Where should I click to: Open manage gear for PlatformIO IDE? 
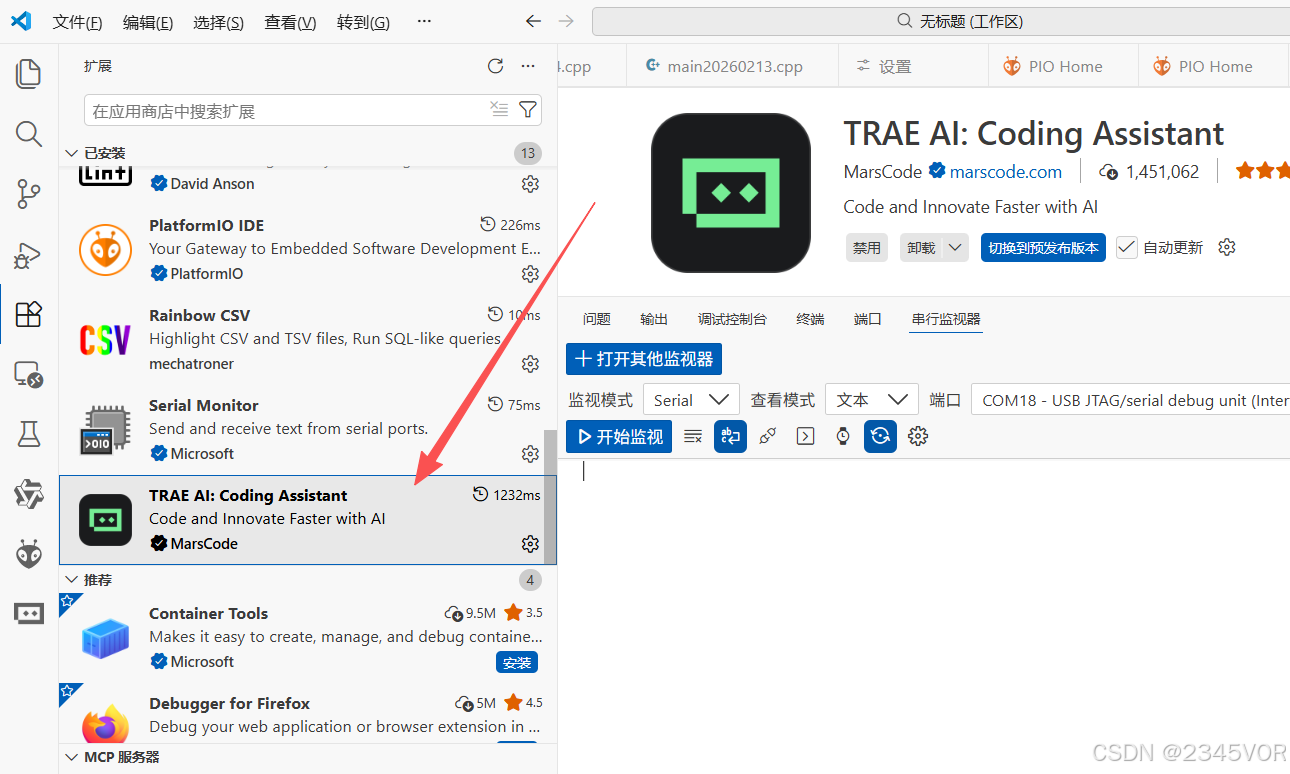530,273
